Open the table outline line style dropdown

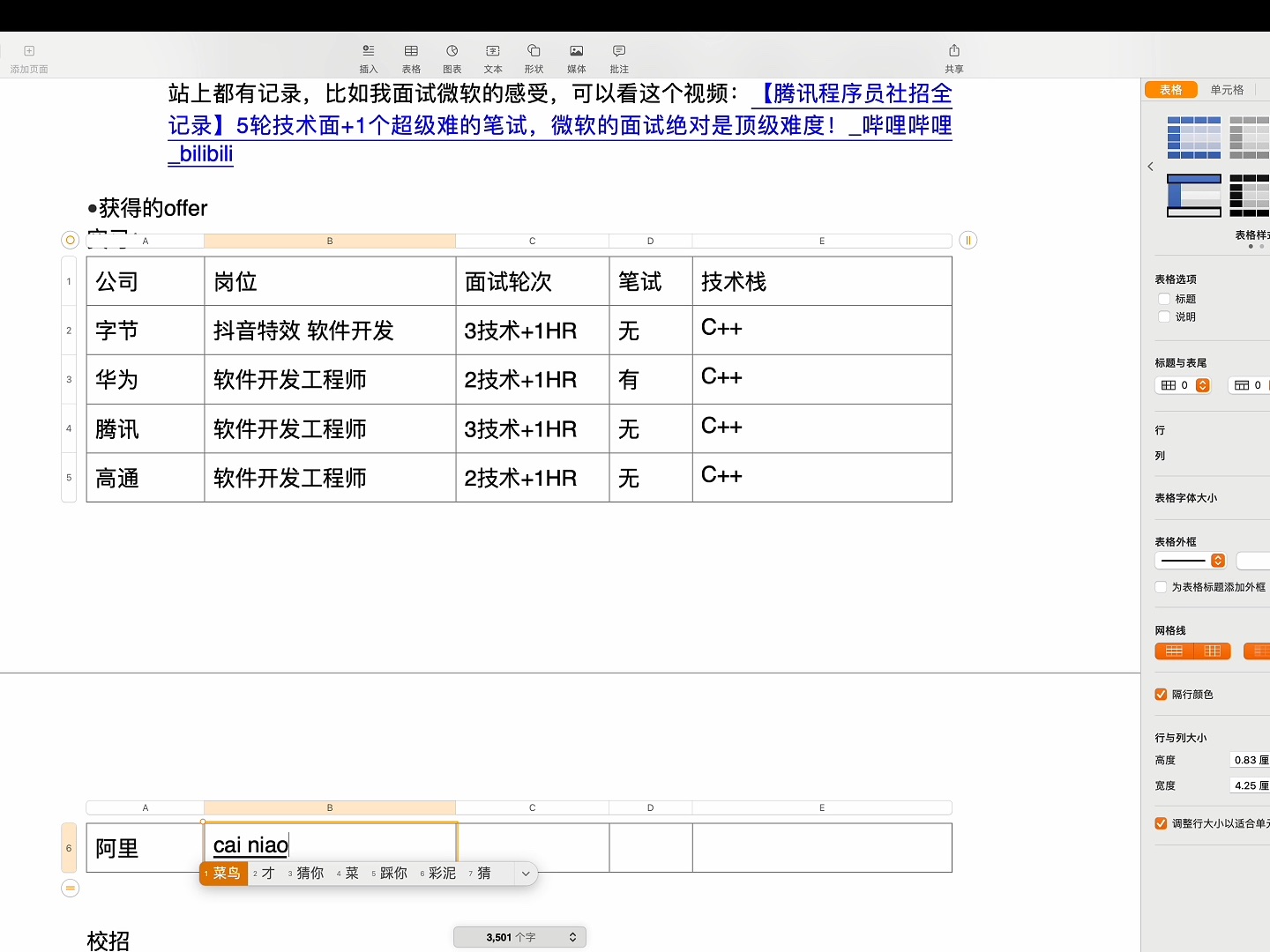(1191, 561)
